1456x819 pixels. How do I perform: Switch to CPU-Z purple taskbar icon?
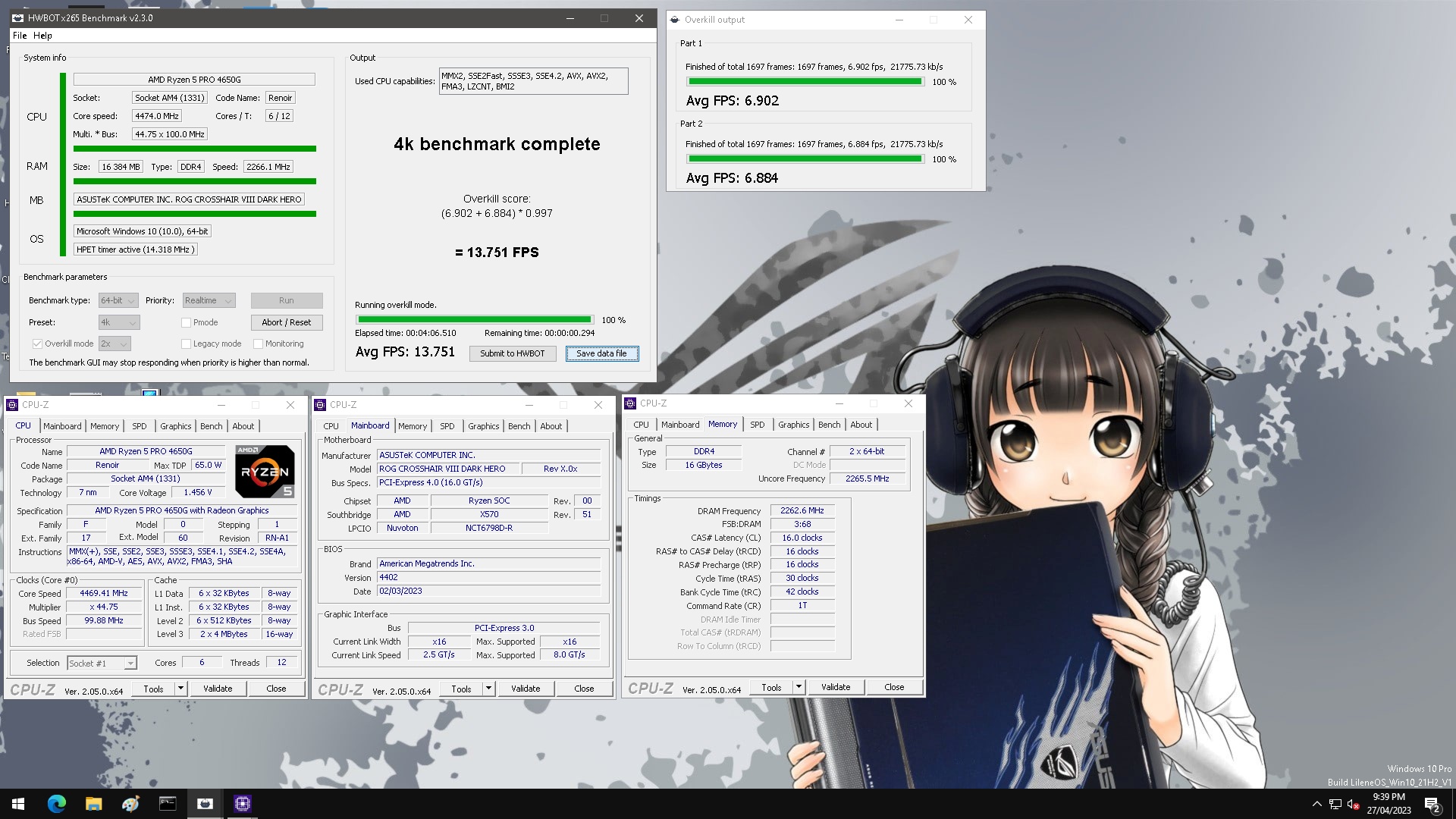coord(243,803)
